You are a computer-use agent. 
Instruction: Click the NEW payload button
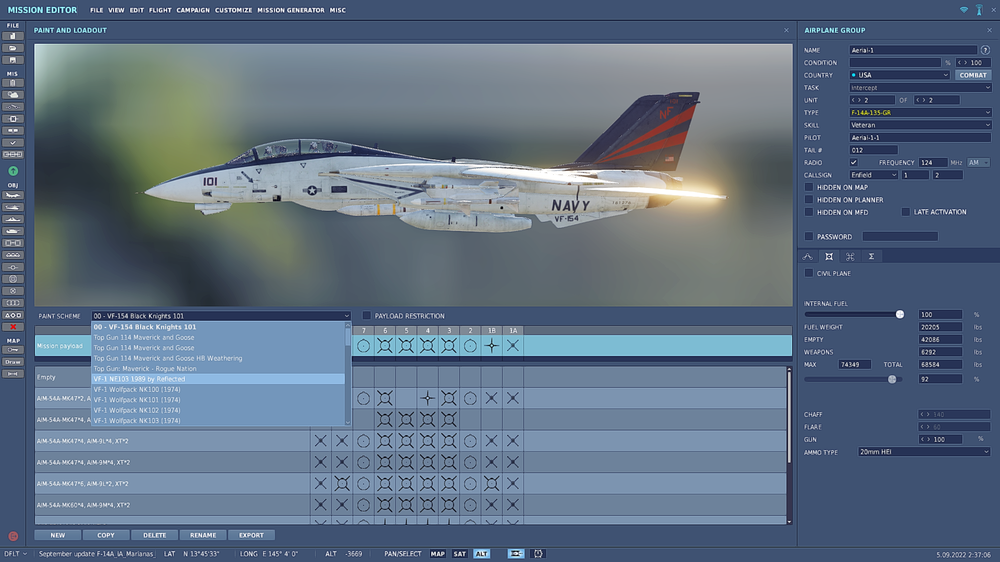click(x=58, y=535)
